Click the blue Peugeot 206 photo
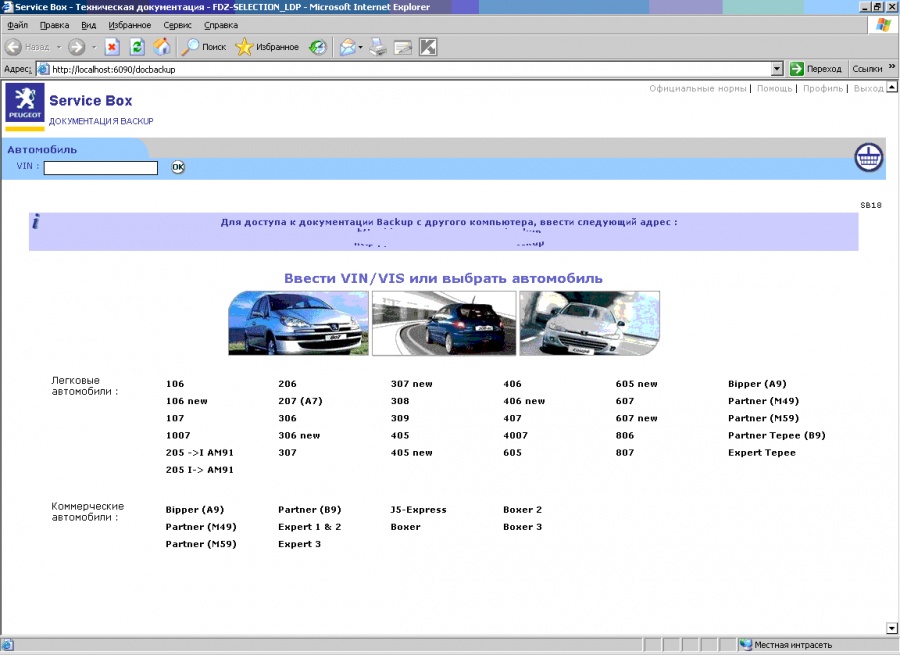Viewport: 900px width, 655px height. [444, 323]
